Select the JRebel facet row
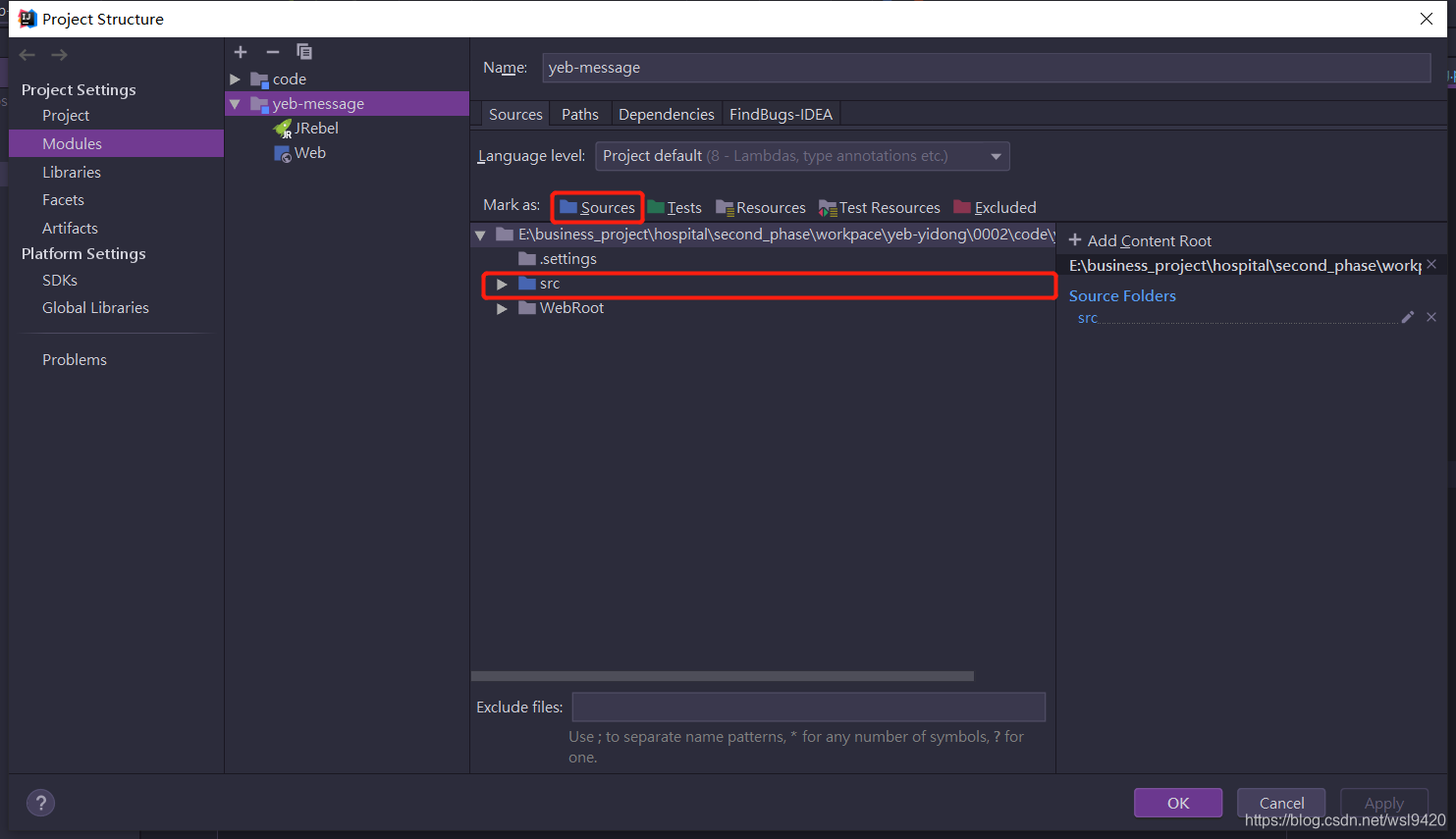Image resolution: width=1456 pixels, height=839 pixels. 348,129
